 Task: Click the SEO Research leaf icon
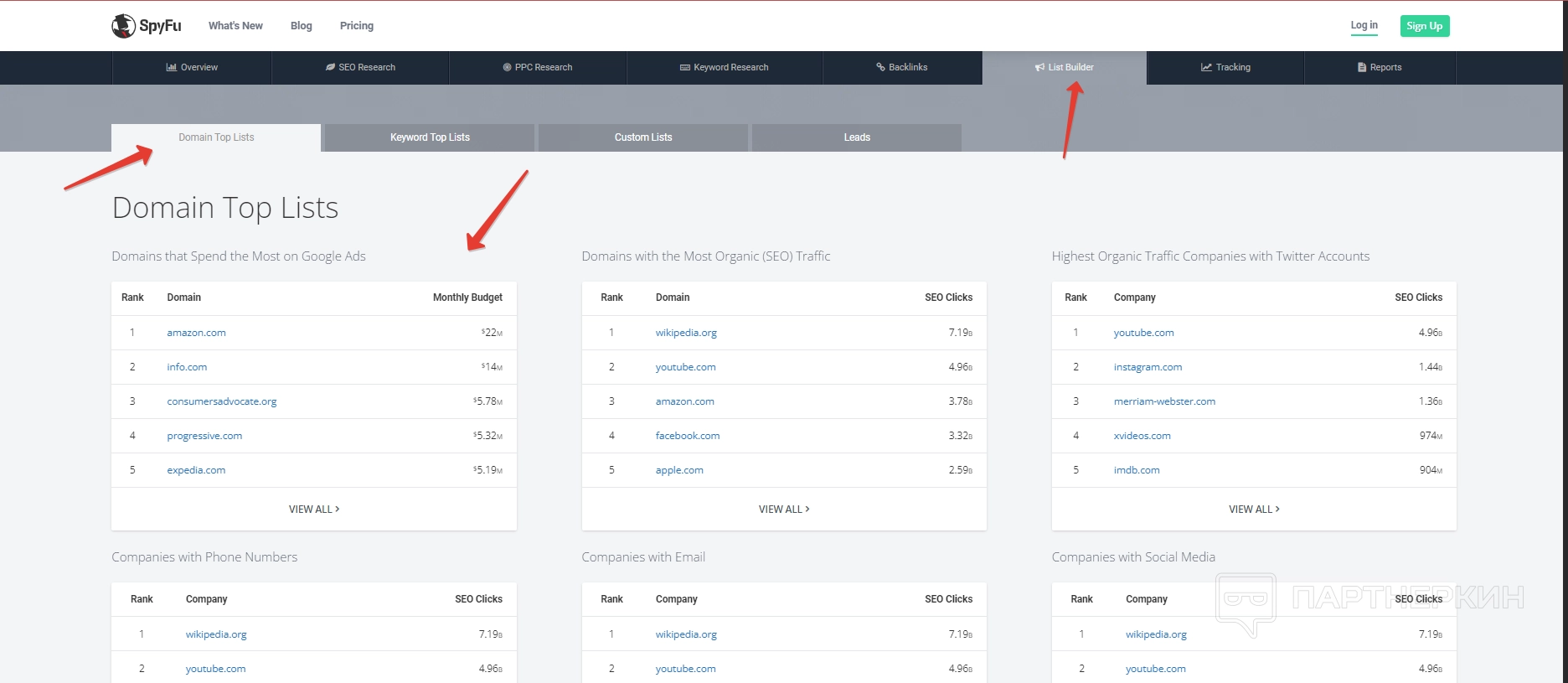(330, 67)
